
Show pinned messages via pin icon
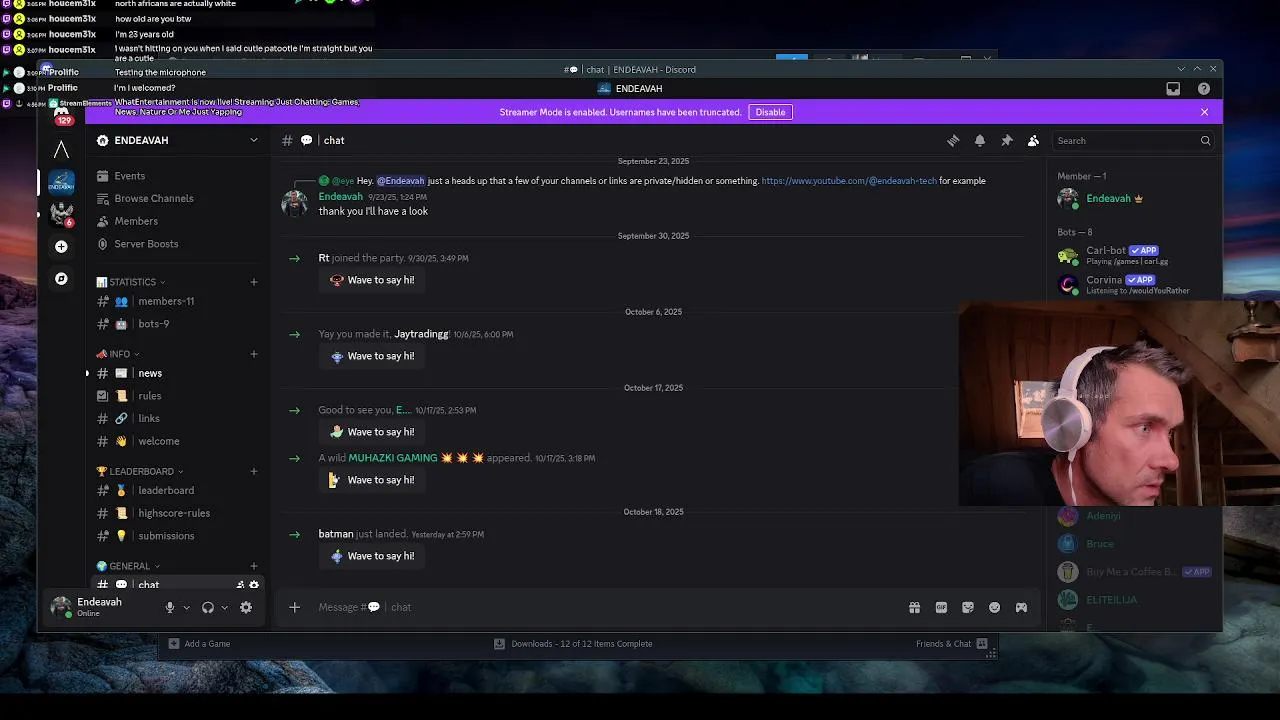coord(1007,141)
